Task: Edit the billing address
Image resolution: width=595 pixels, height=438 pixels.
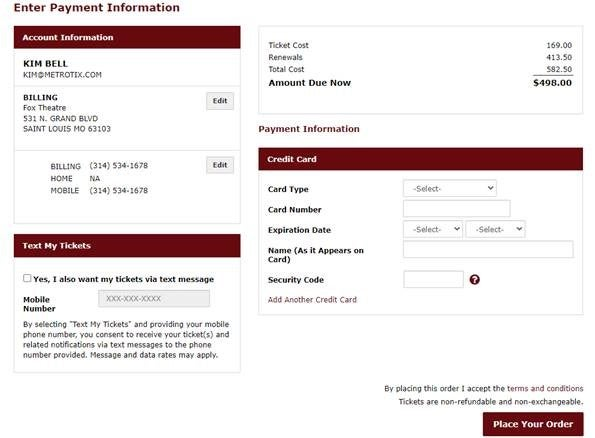Action: [220, 101]
